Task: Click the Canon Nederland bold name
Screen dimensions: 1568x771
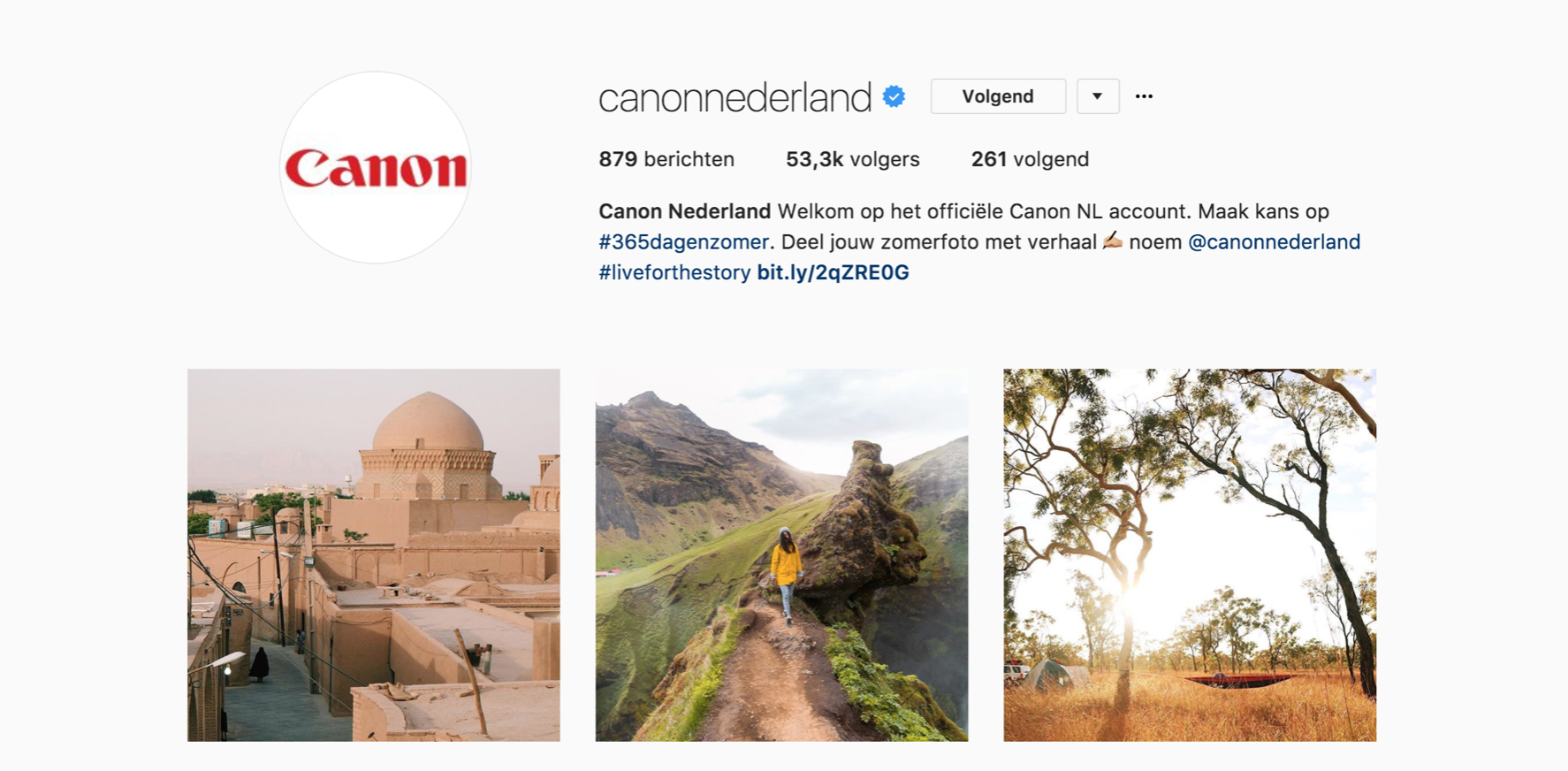Action: pos(685,211)
